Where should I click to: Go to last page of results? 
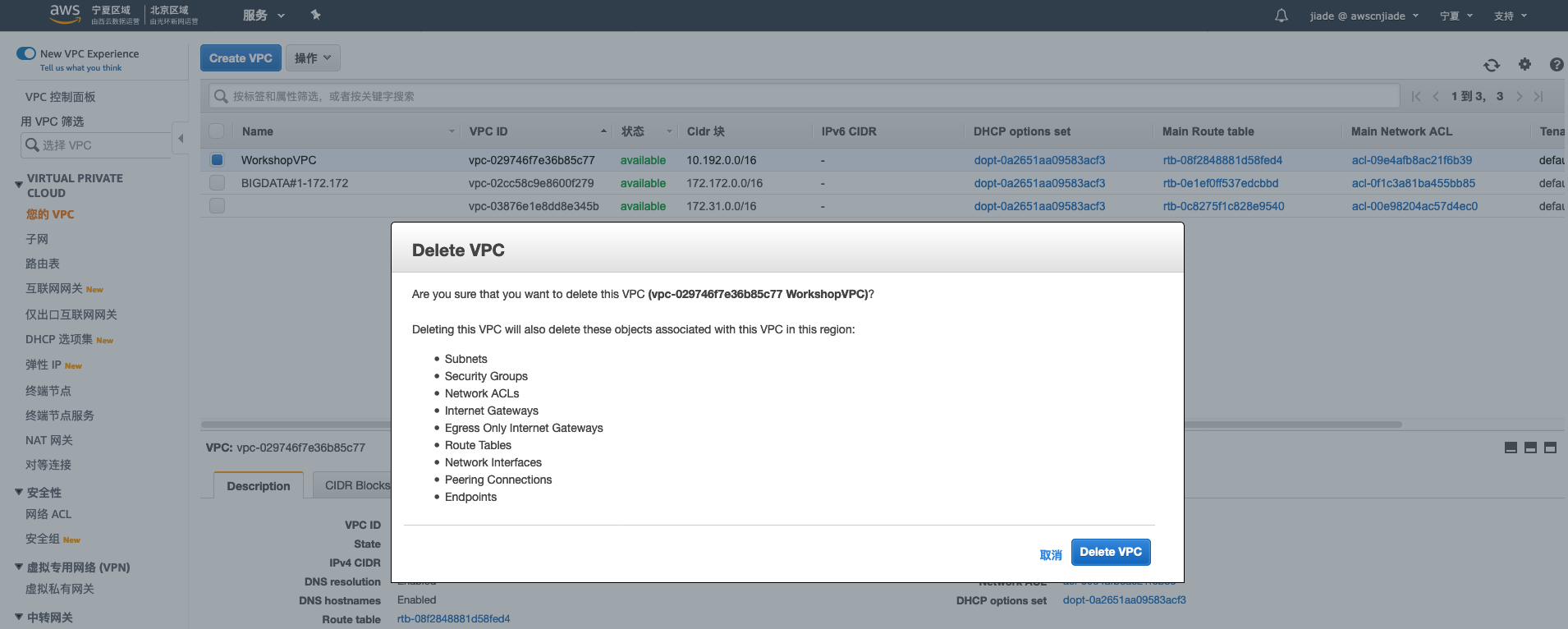(x=1538, y=96)
